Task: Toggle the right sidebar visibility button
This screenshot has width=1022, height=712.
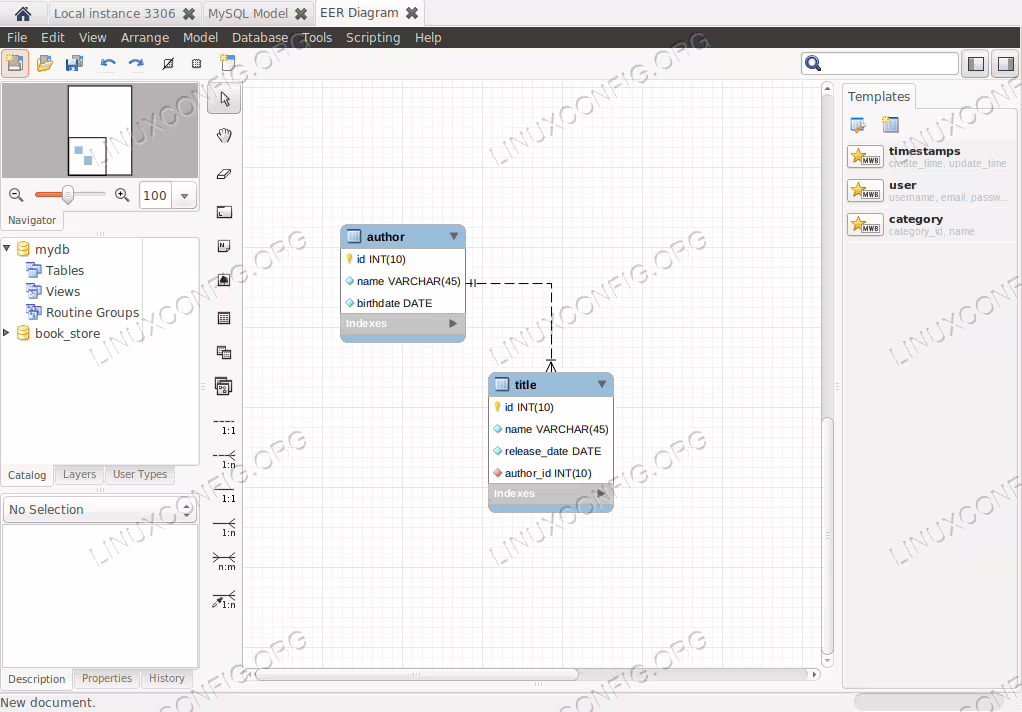Action: [x=1005, y=63]
